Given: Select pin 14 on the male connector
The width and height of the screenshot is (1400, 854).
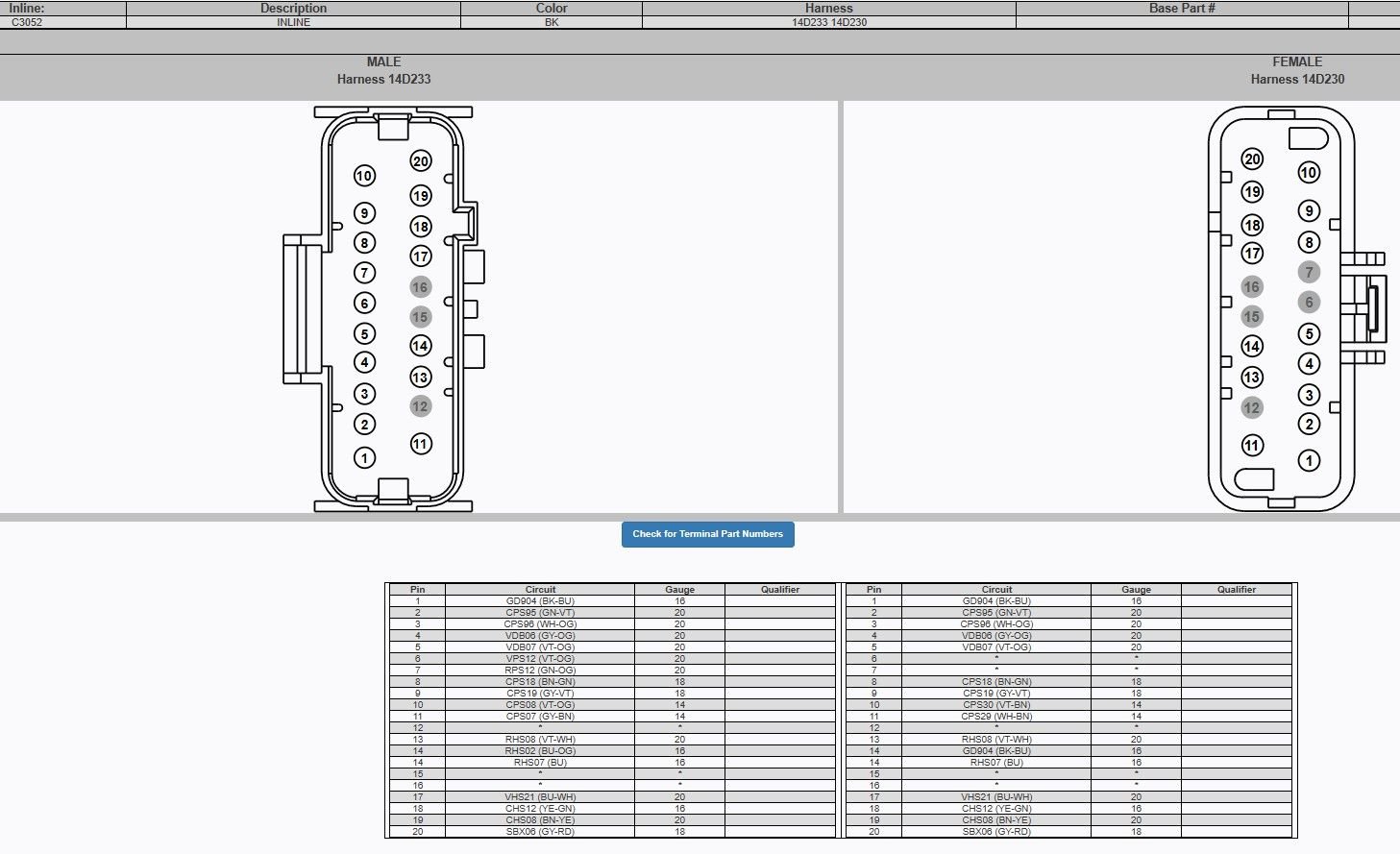Looking at the screenshot, I should [420, 344].
